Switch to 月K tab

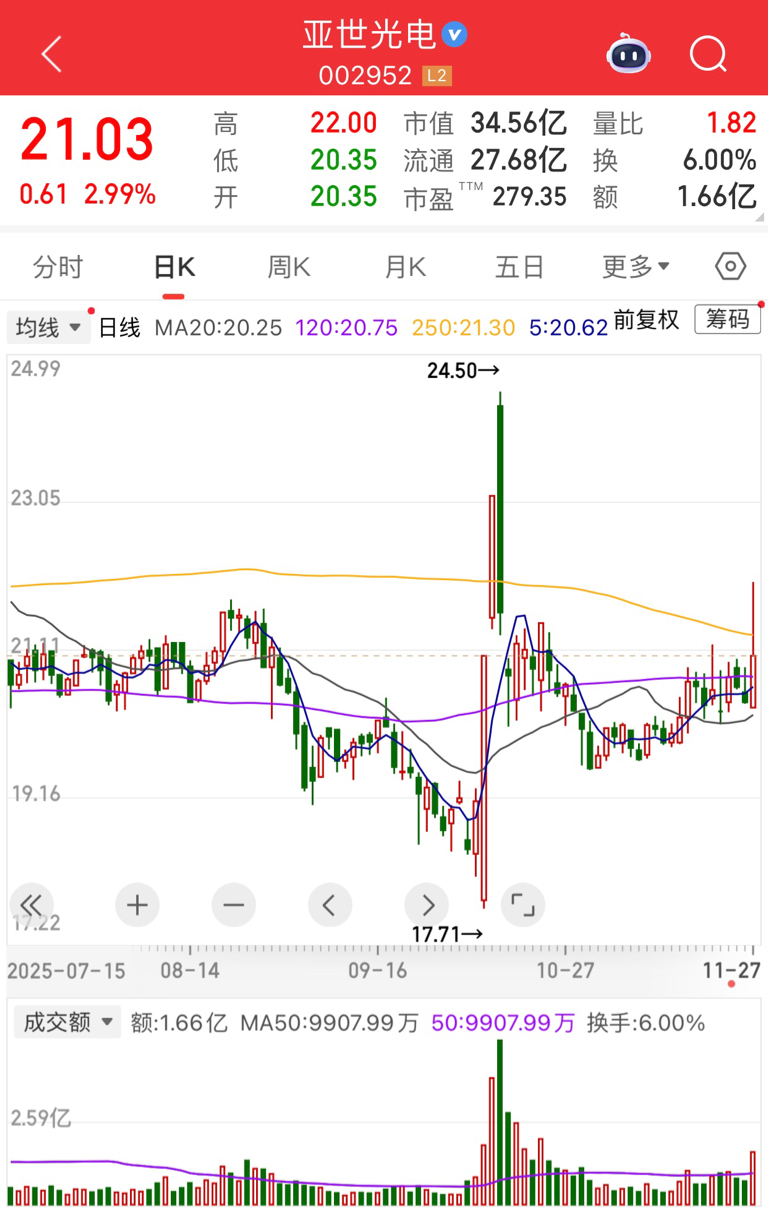tap(405, 267)
